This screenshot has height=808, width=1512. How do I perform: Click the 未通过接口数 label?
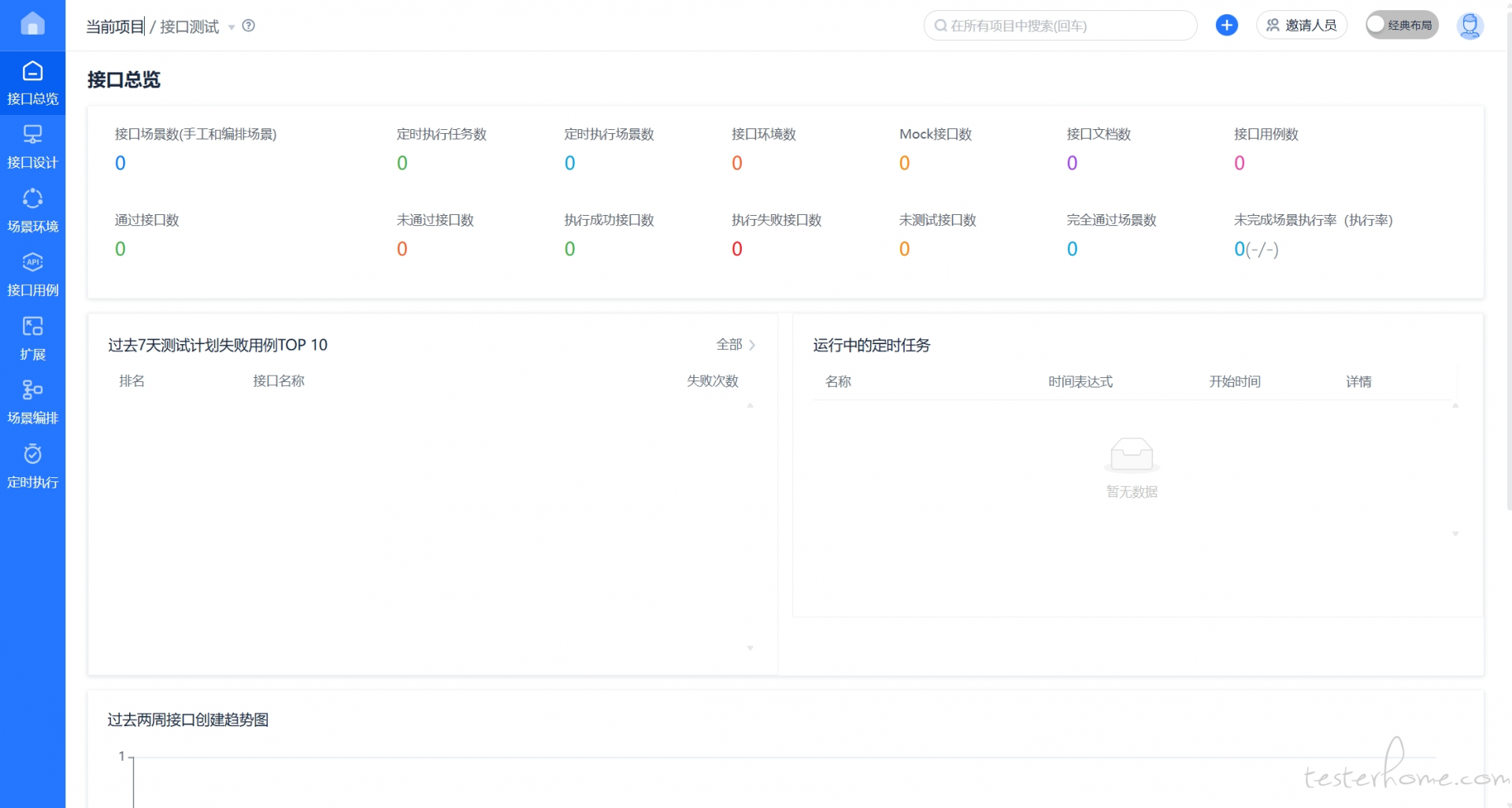tap(435, 220)
